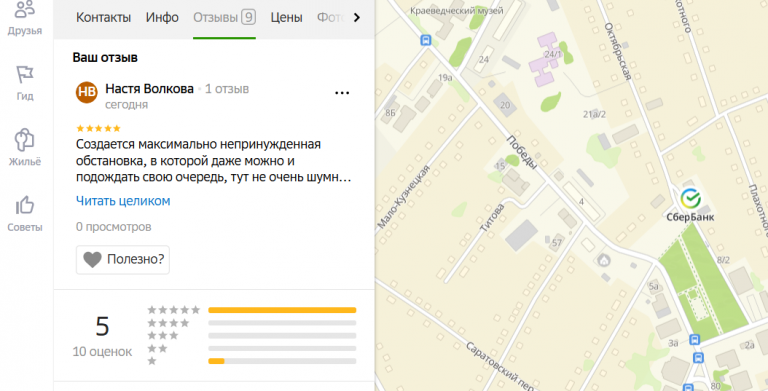Click the 0 просмотров text
This screenshot has width=768, height=391.
[114, 227]
